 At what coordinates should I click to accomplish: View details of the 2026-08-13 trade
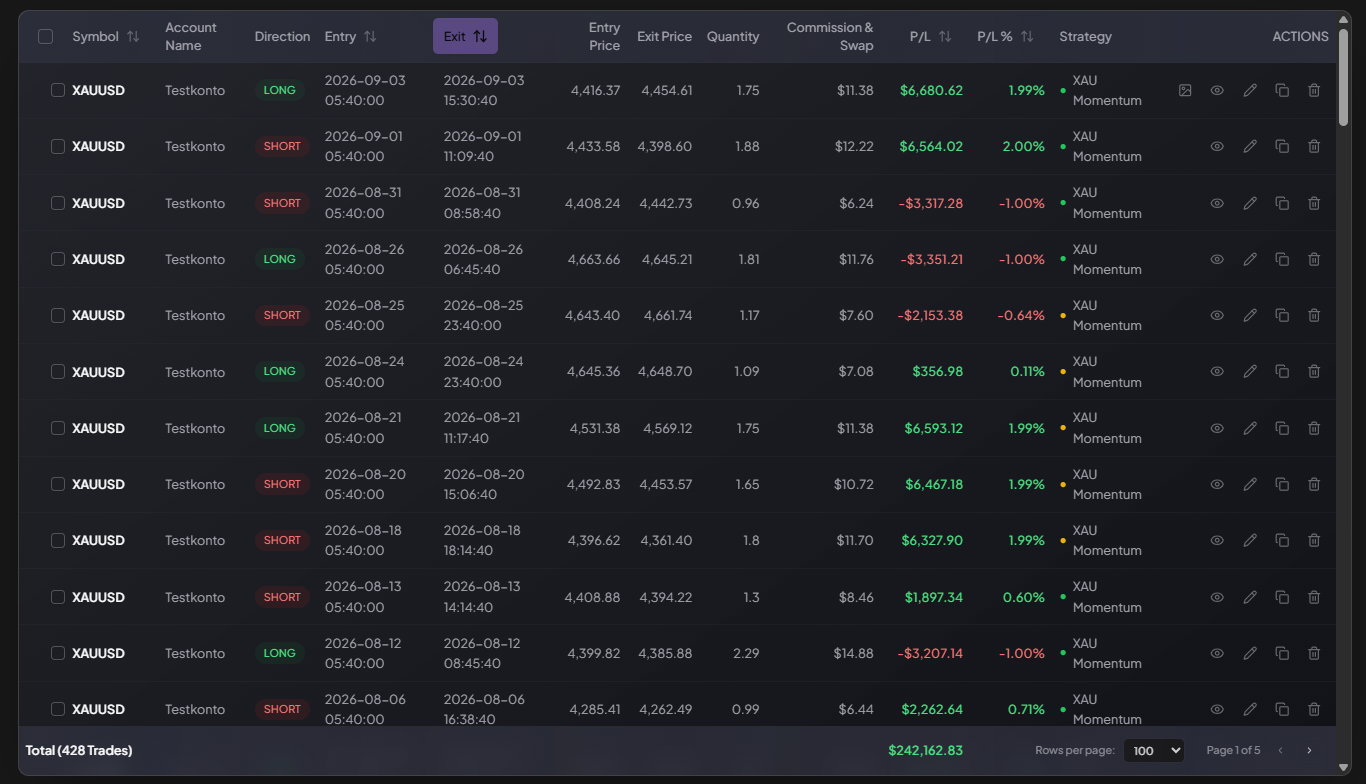[1217, 597]
